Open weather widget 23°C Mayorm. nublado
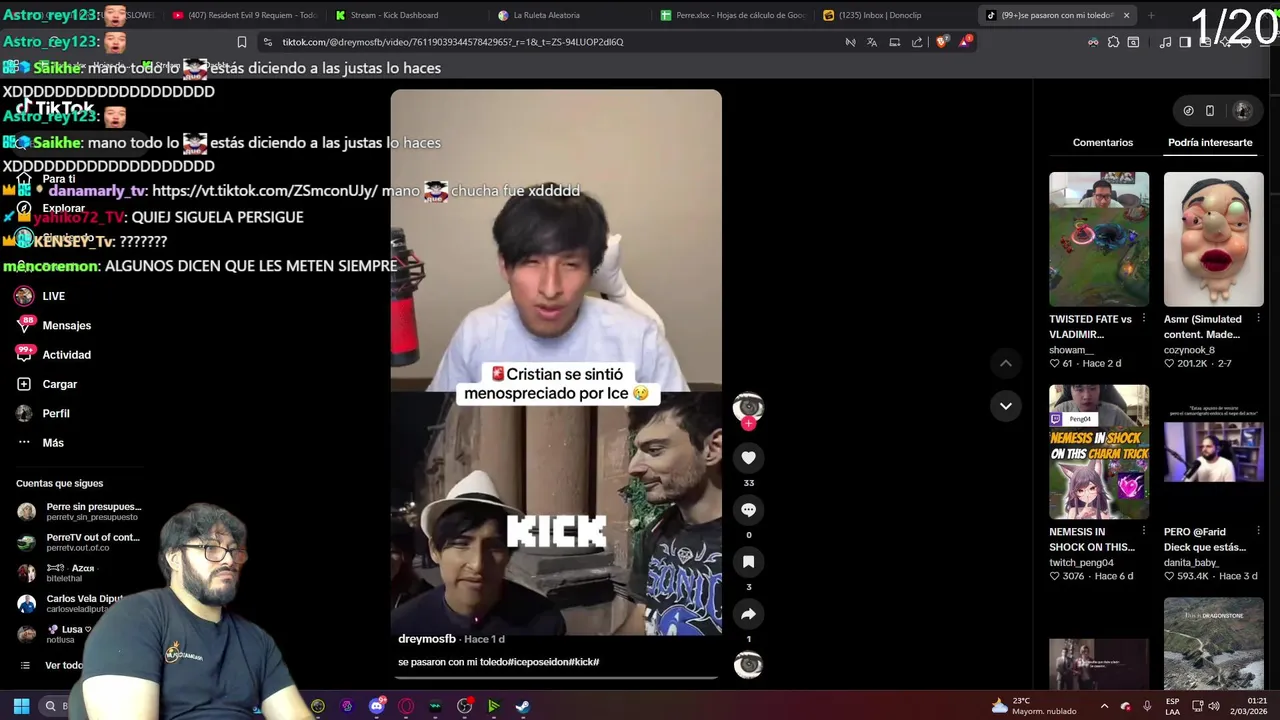The width and height of the screenshot is (1280, 720). click(x=1034, y=706)
